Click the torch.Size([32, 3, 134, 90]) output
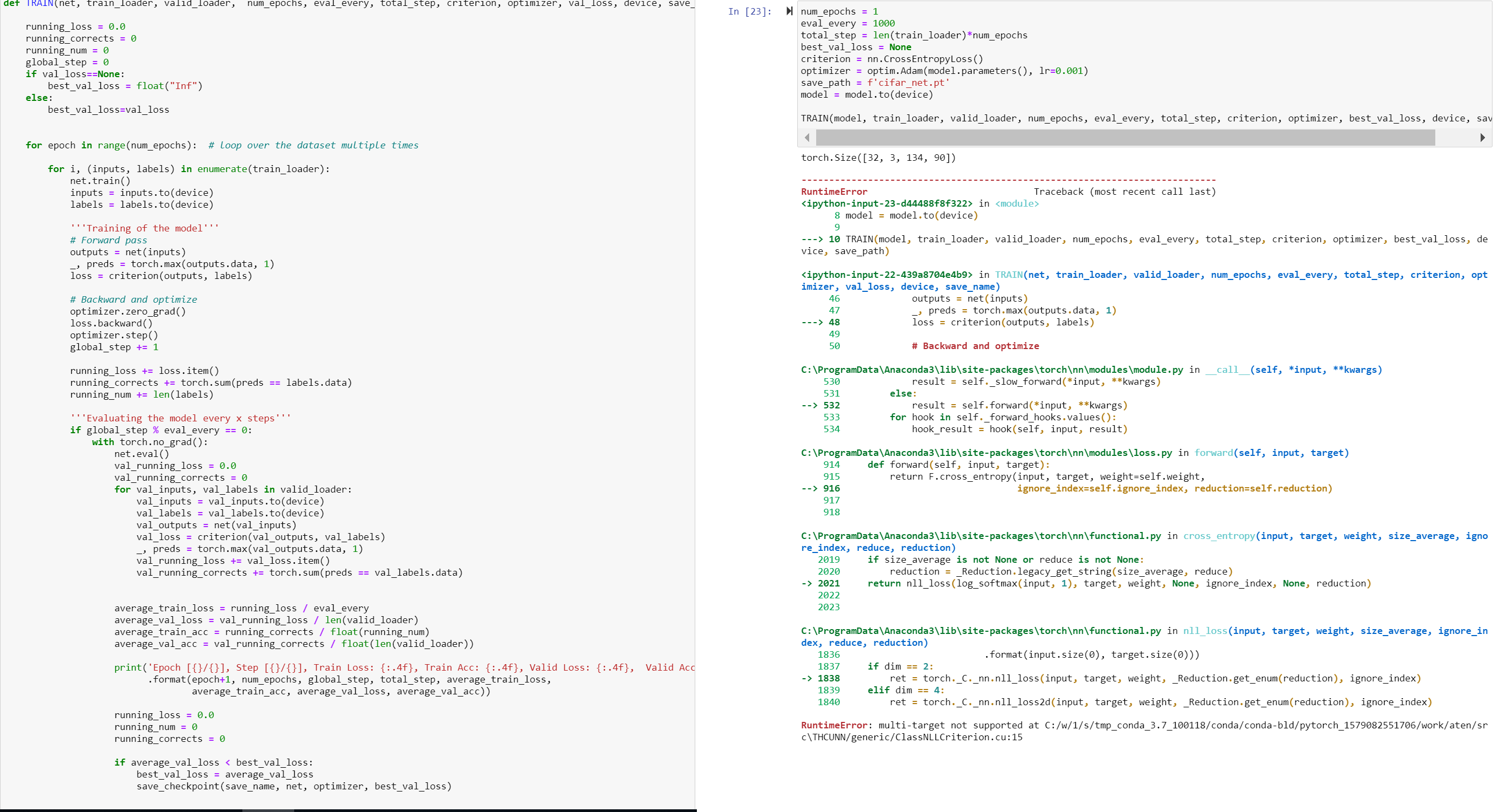The width and height of the screenshot is (1499, 812). [x=878, y=158]
